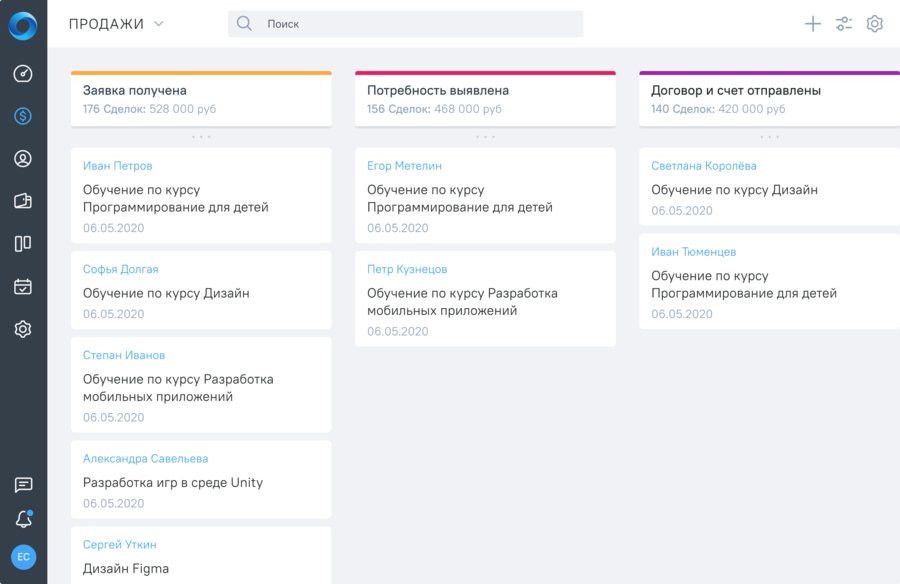Open the EC user avatar
The height and width of the screenshot is (584, 900).
point(24,557)
